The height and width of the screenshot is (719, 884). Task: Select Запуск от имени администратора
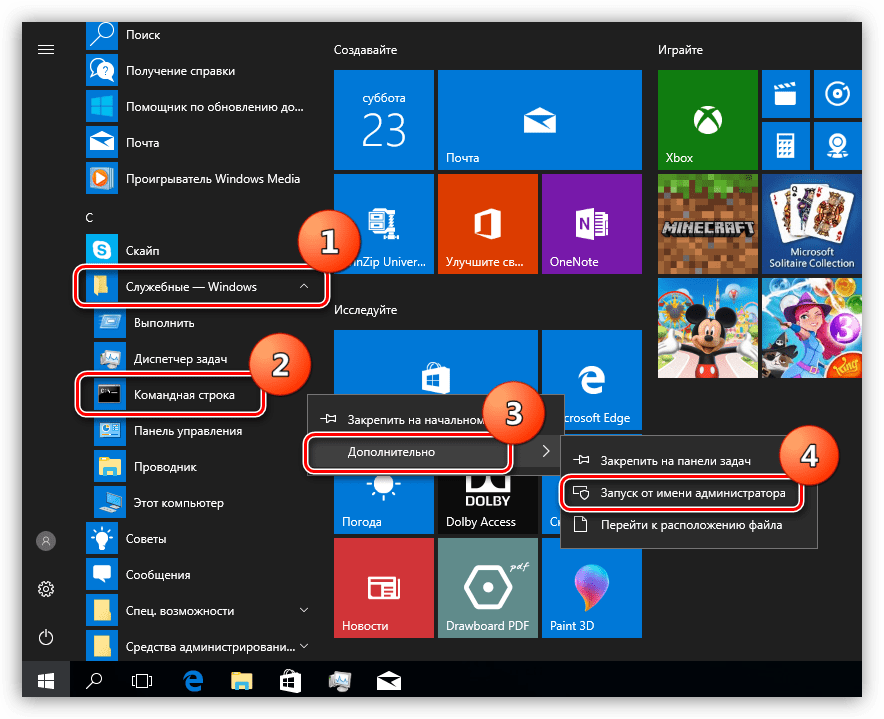coord(692,493)
